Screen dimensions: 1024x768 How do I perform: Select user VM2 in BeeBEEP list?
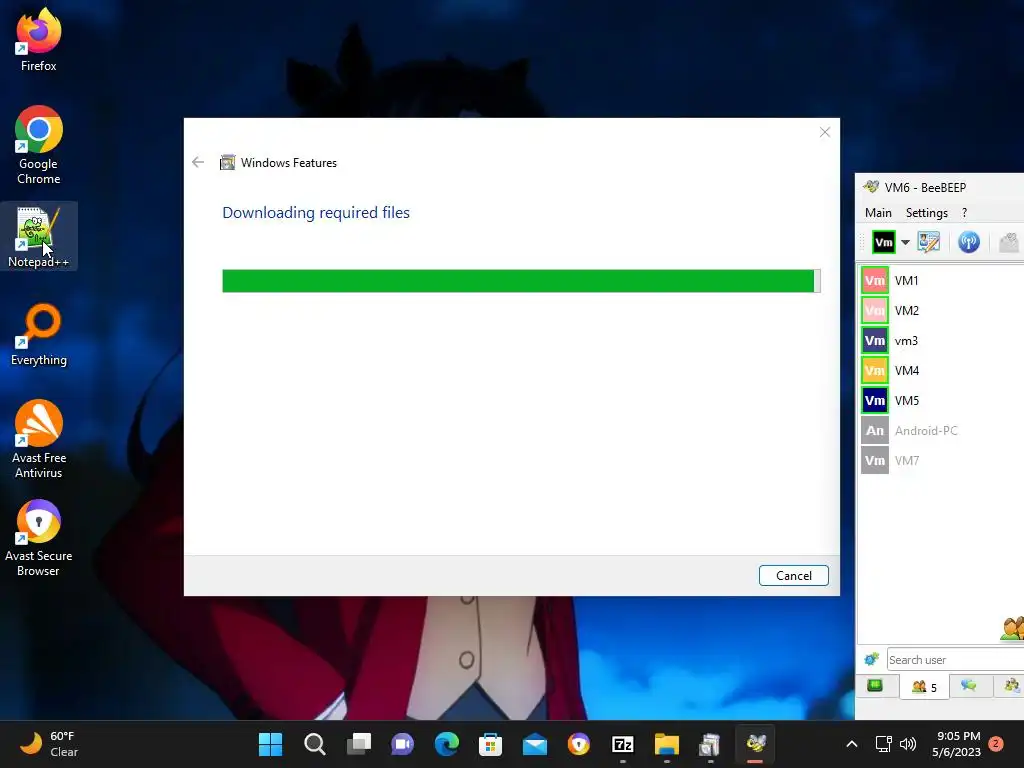point(940,311)
